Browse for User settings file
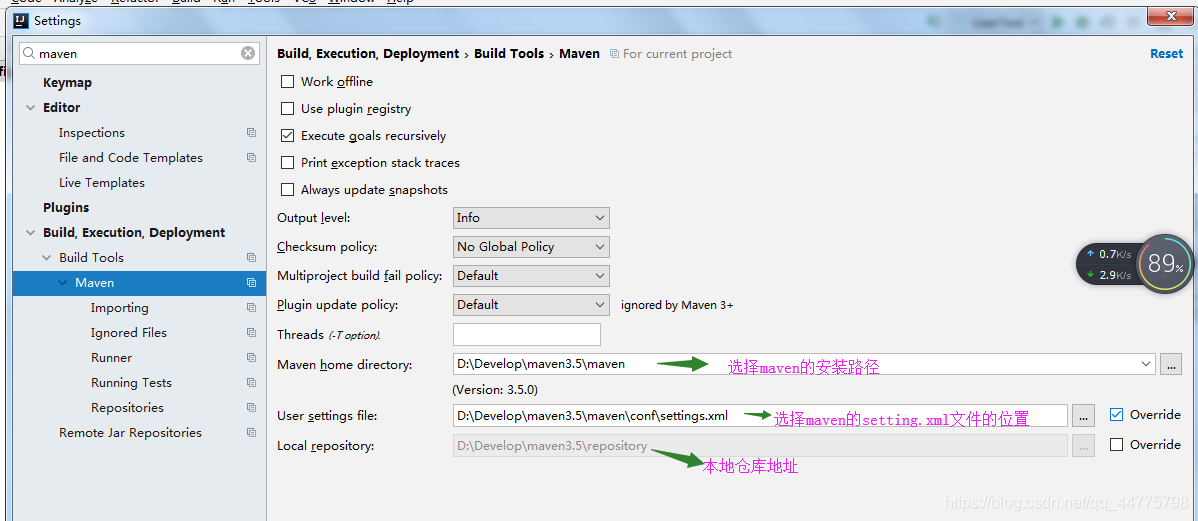The width and height of the screenshot is (1198, 521). 1083,416
